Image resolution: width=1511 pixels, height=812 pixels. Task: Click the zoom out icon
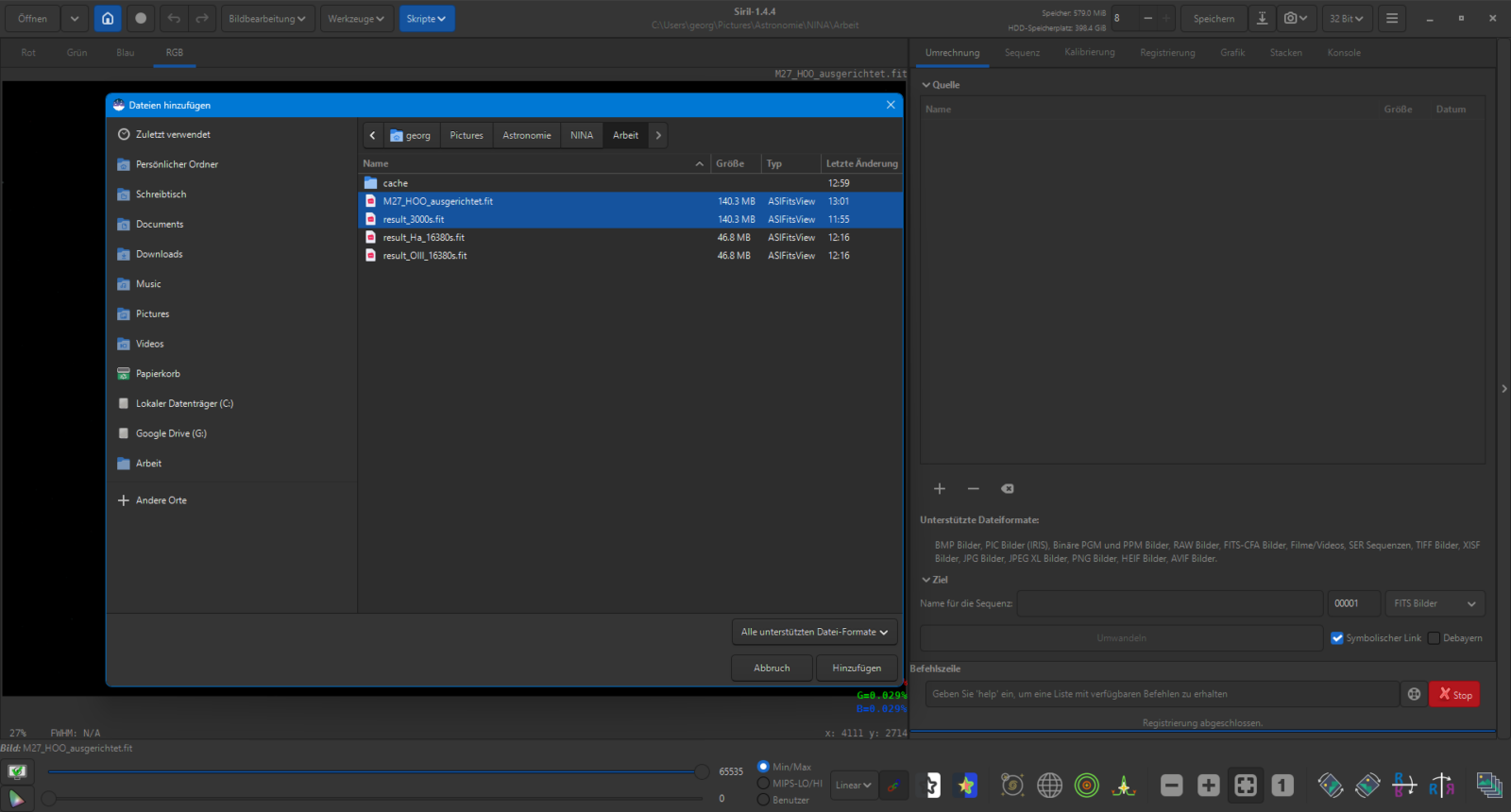(x=1172, y=786)
